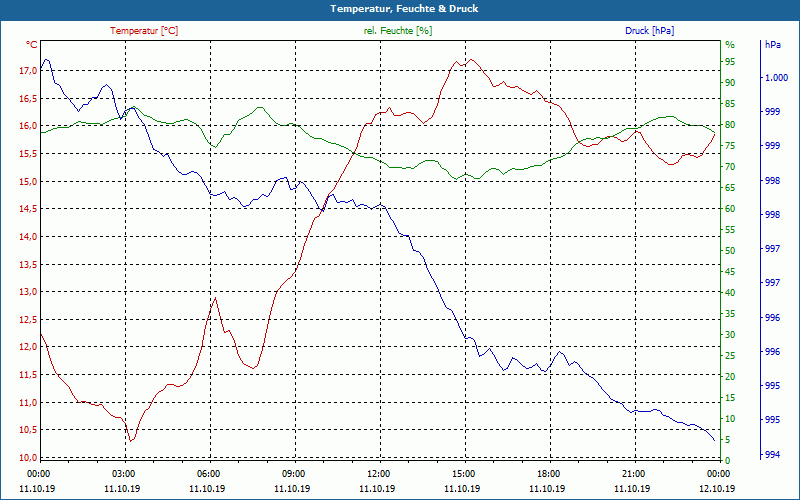This screenshot has width=800, height=500.
Task: Click the '12,5' temperature axis value
Action: pos(28,319)
